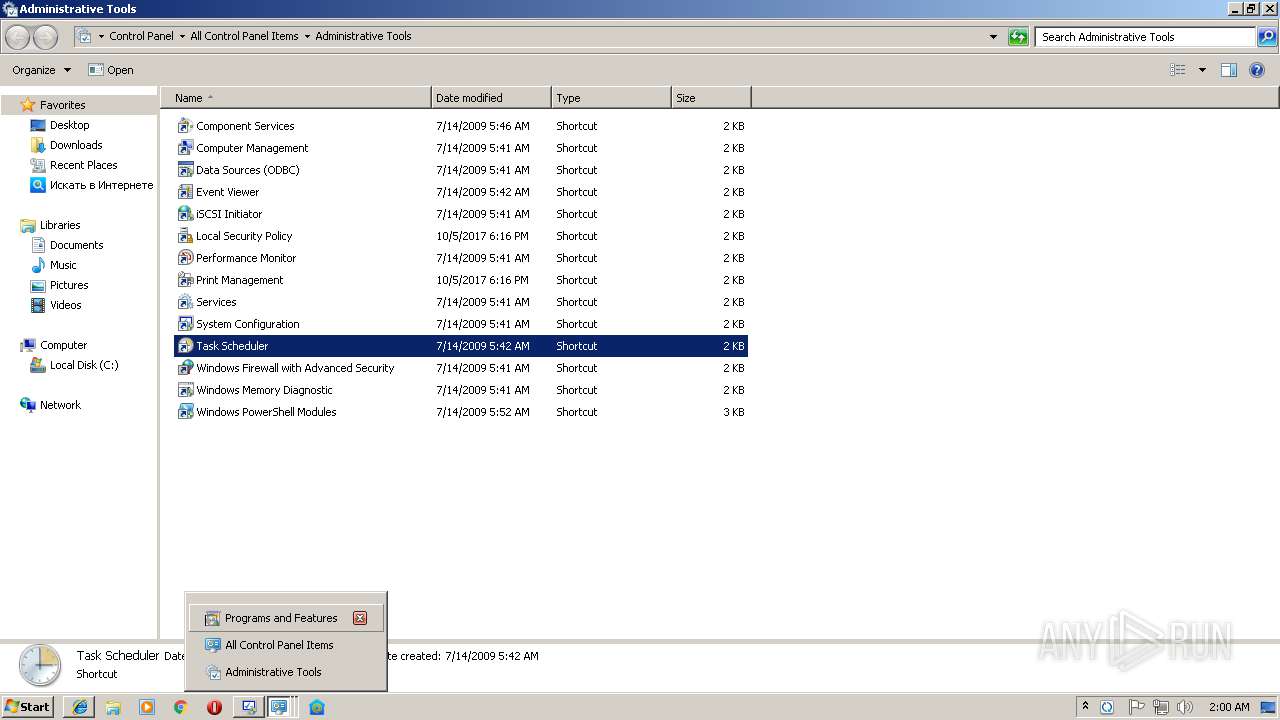Select the Event Viewer icon
Viewport: 1280px width, 720px height.
[185, 192]
